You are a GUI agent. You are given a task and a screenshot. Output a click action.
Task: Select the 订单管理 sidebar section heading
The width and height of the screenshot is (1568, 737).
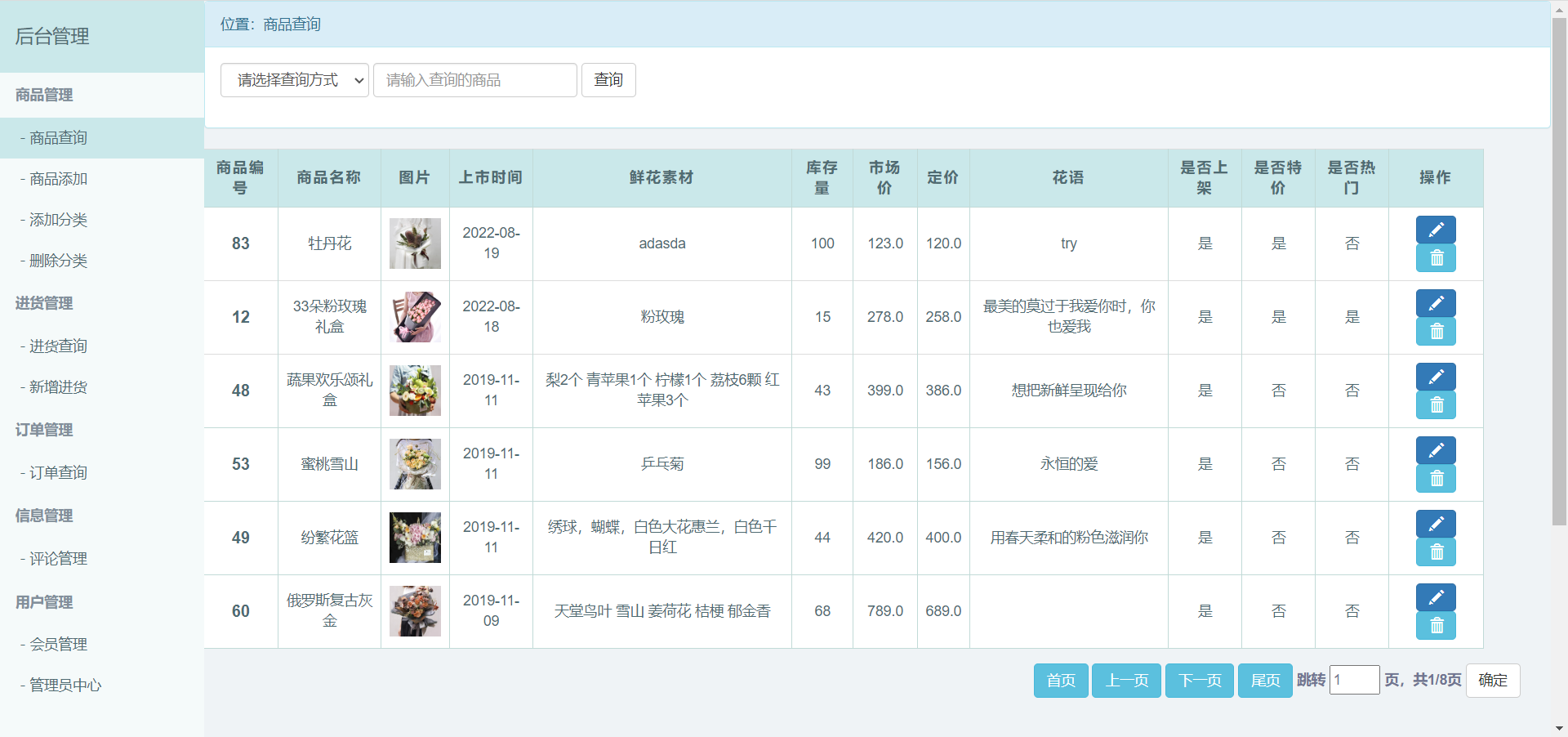[x=44, y=430]
